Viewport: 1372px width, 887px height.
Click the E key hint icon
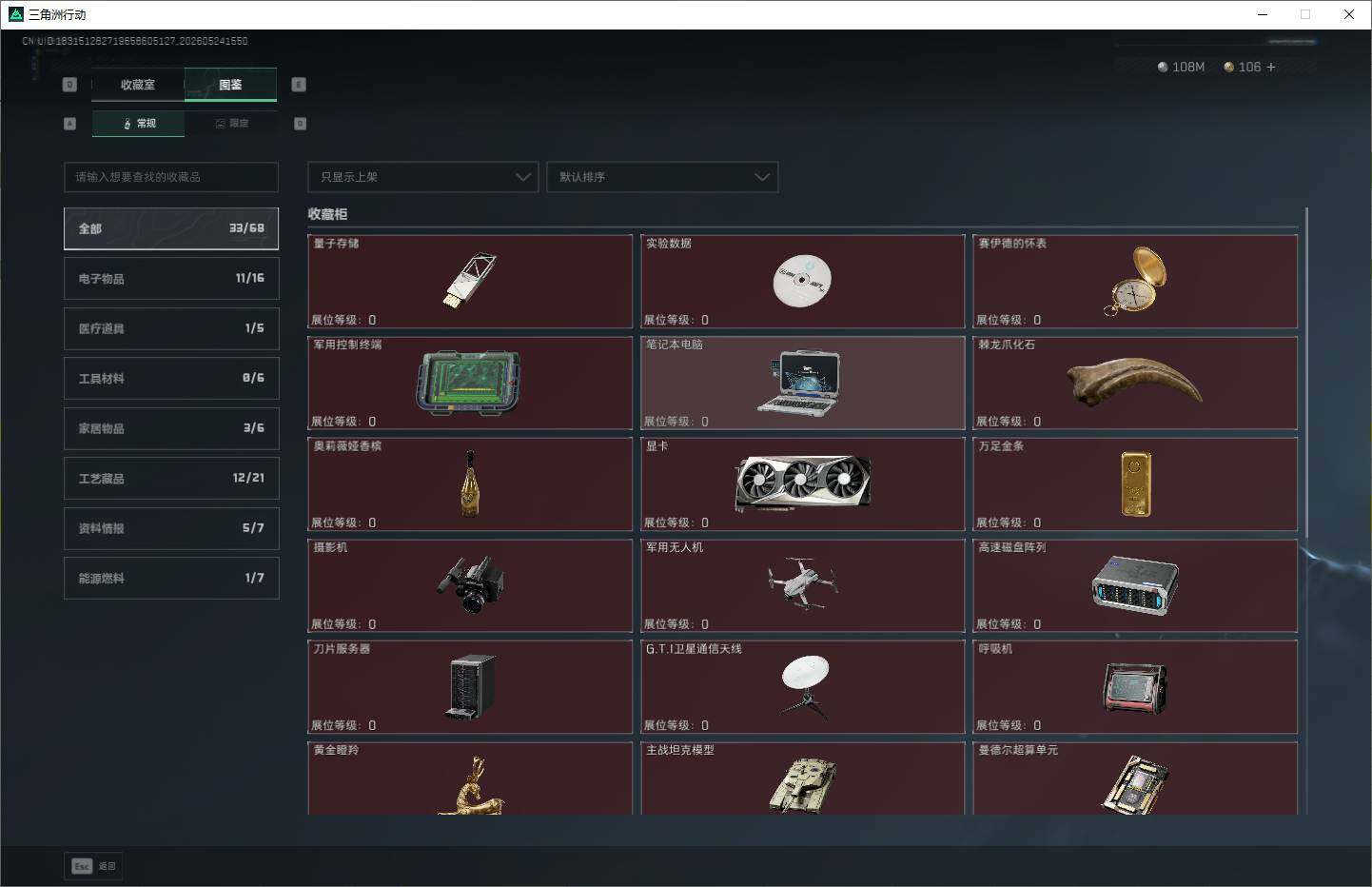[x=299, y=85]
